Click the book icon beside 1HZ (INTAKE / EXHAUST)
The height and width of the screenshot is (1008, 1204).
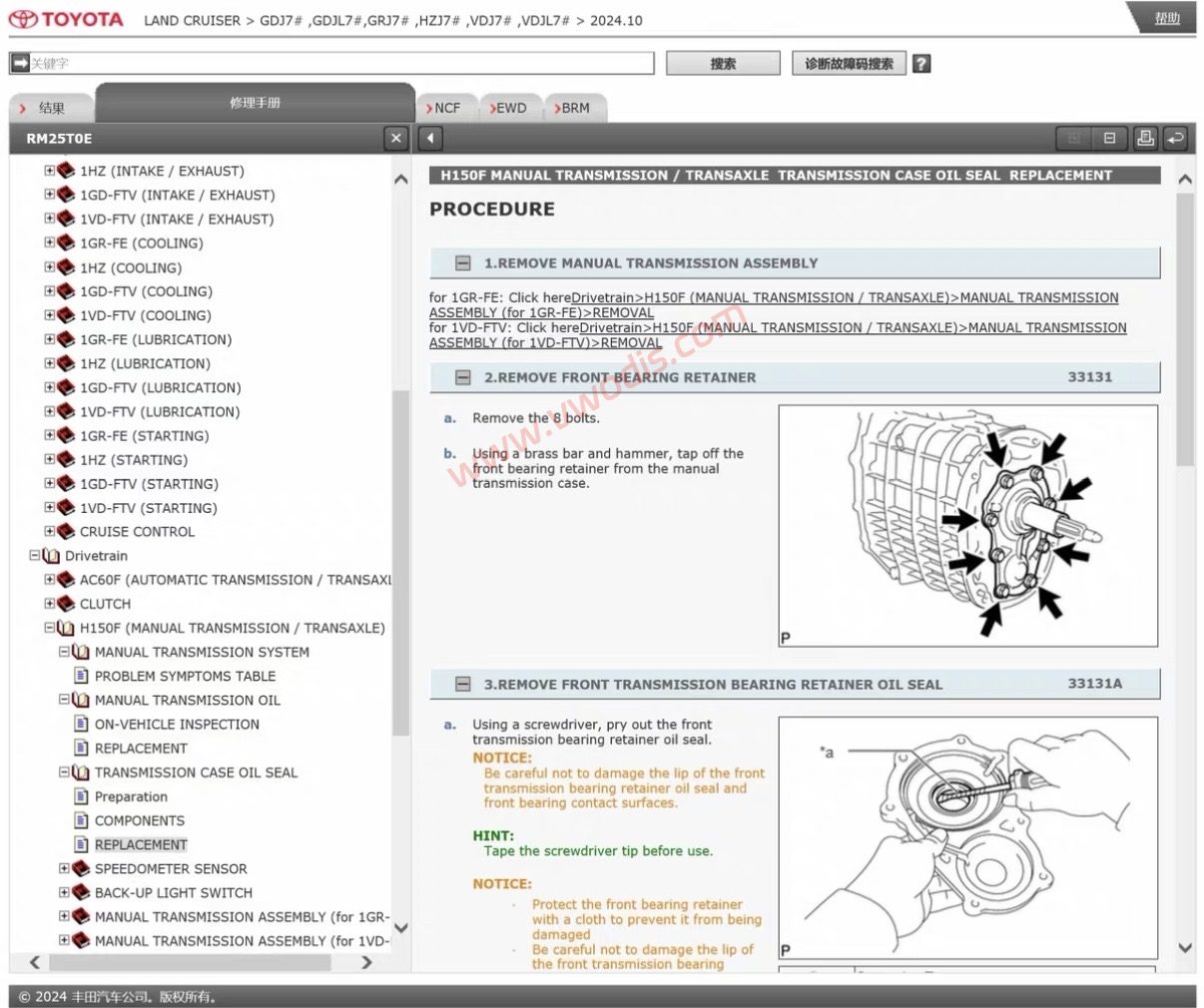66,171
